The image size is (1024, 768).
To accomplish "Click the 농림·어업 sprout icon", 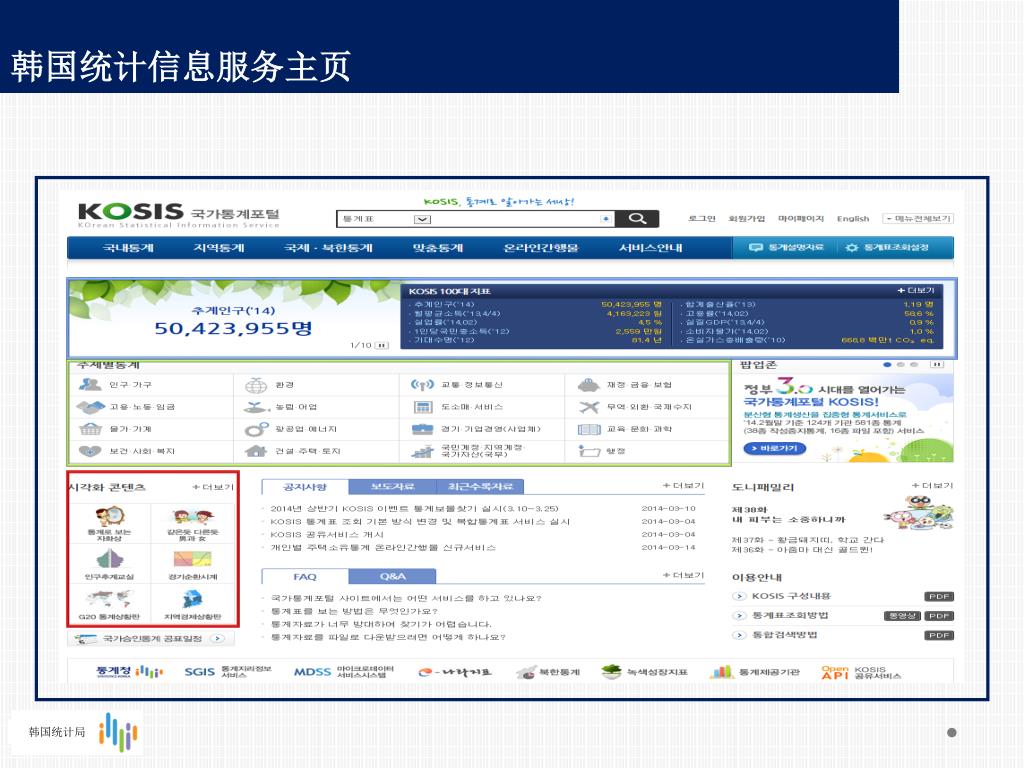I will 257,407.
